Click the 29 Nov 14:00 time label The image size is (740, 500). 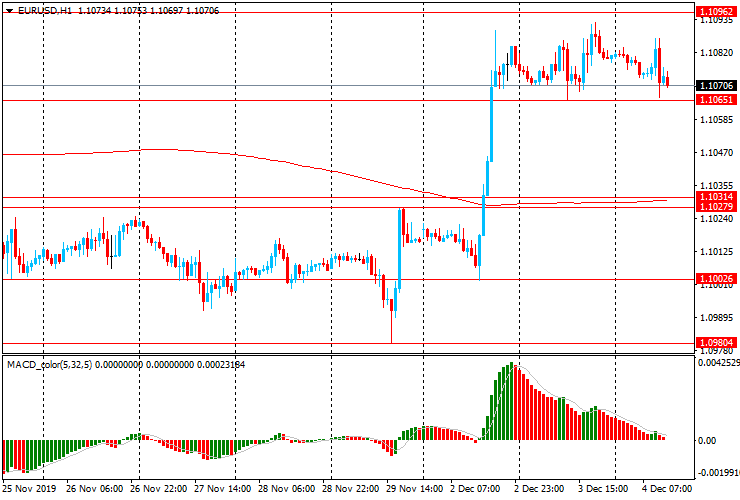click(x=415, y=488)
